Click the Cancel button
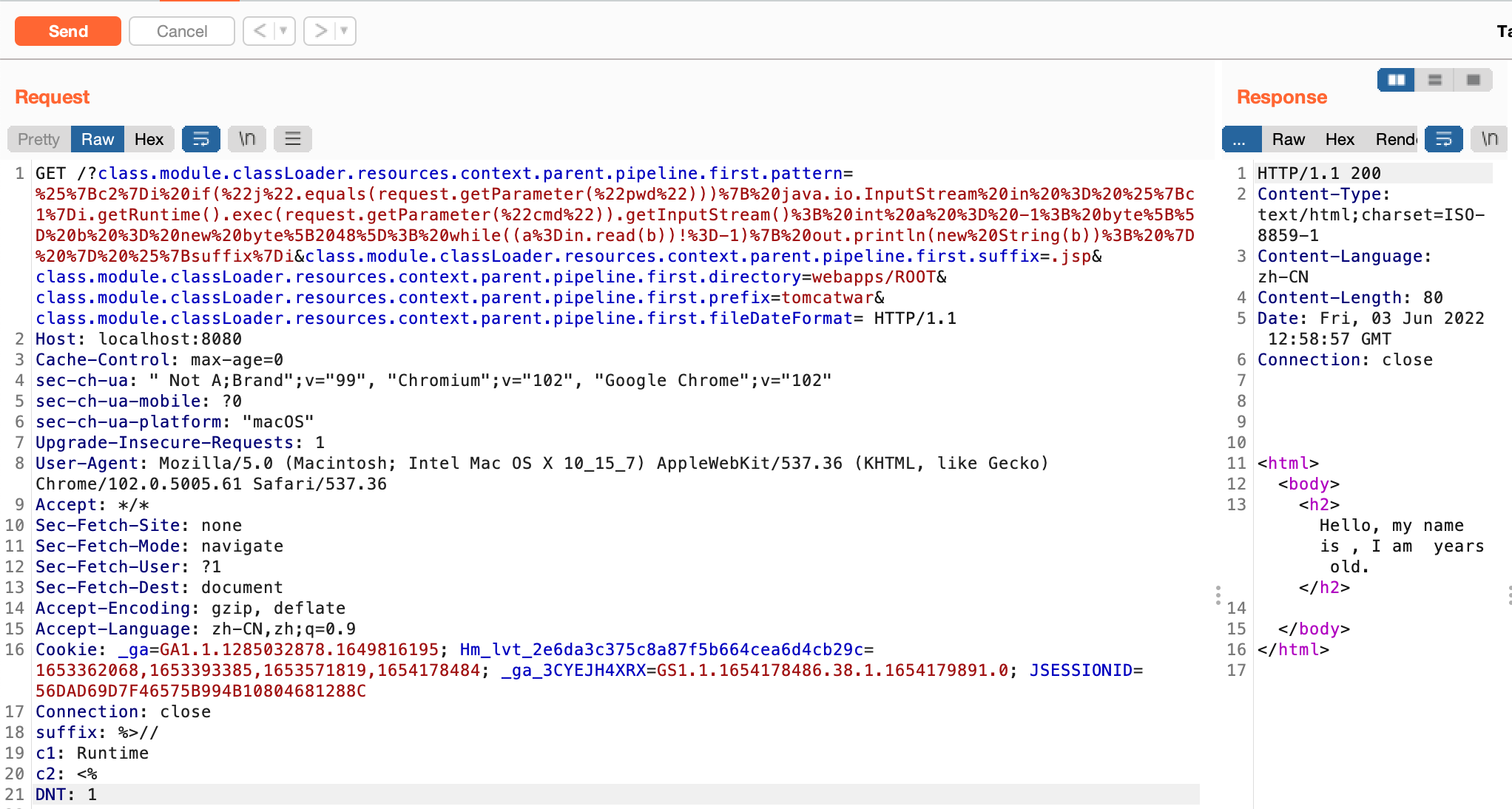Screen dimensions: 1512x809 pos(182,31)
